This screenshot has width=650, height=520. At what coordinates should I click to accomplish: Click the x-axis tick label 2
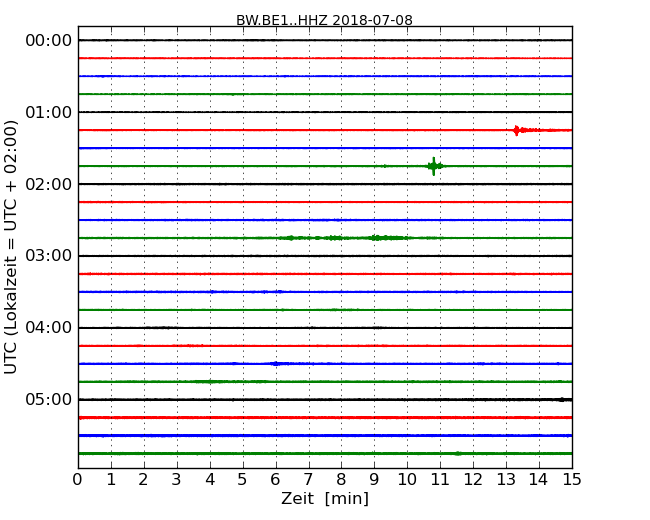point(144,480)
